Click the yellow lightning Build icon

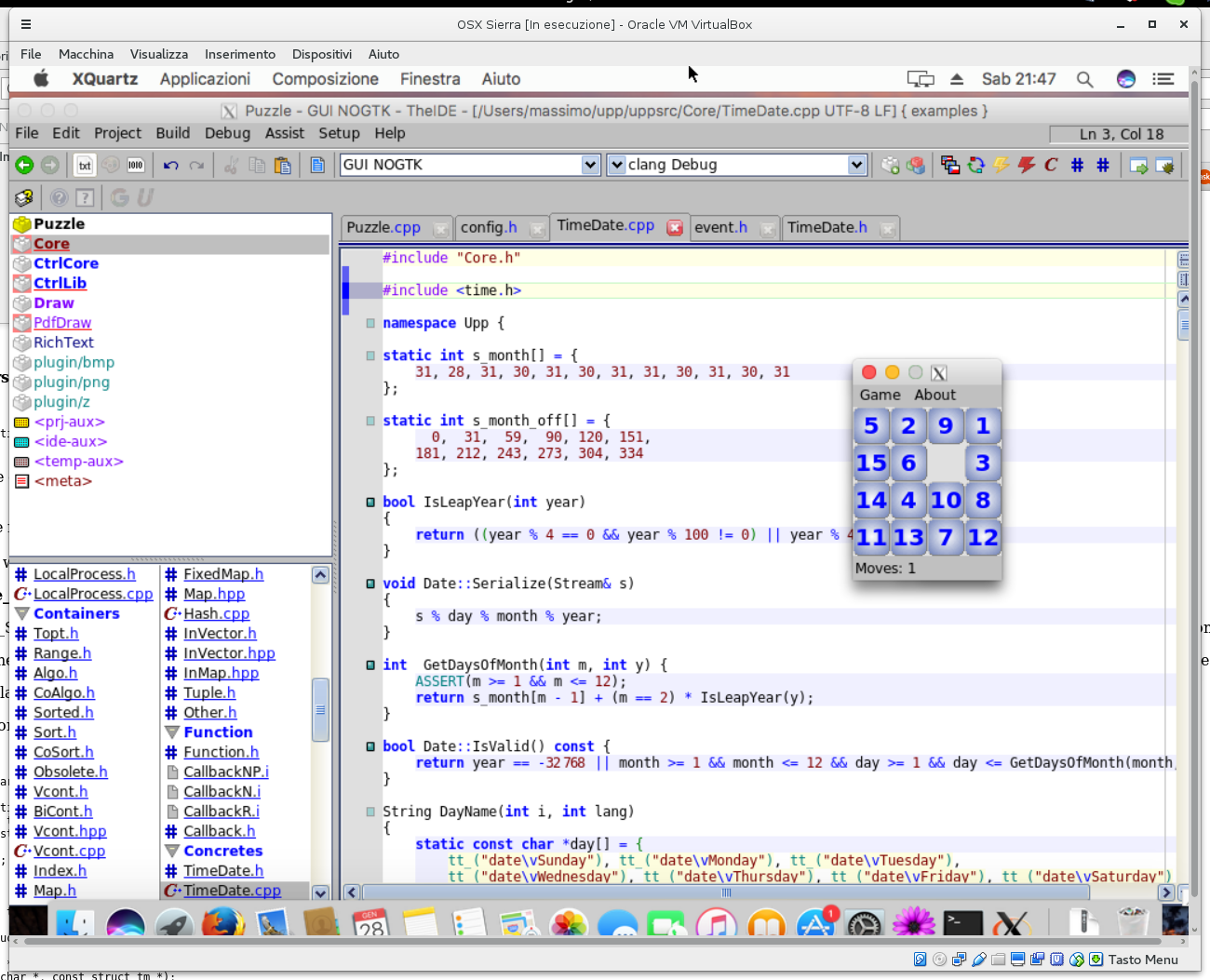click(1001, 165)
